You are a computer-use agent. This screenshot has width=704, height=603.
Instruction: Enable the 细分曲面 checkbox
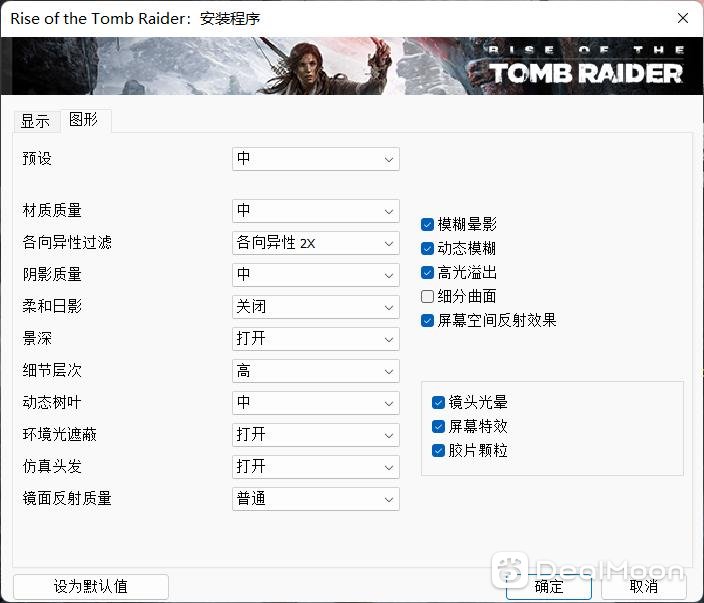[x=427, y=296]
